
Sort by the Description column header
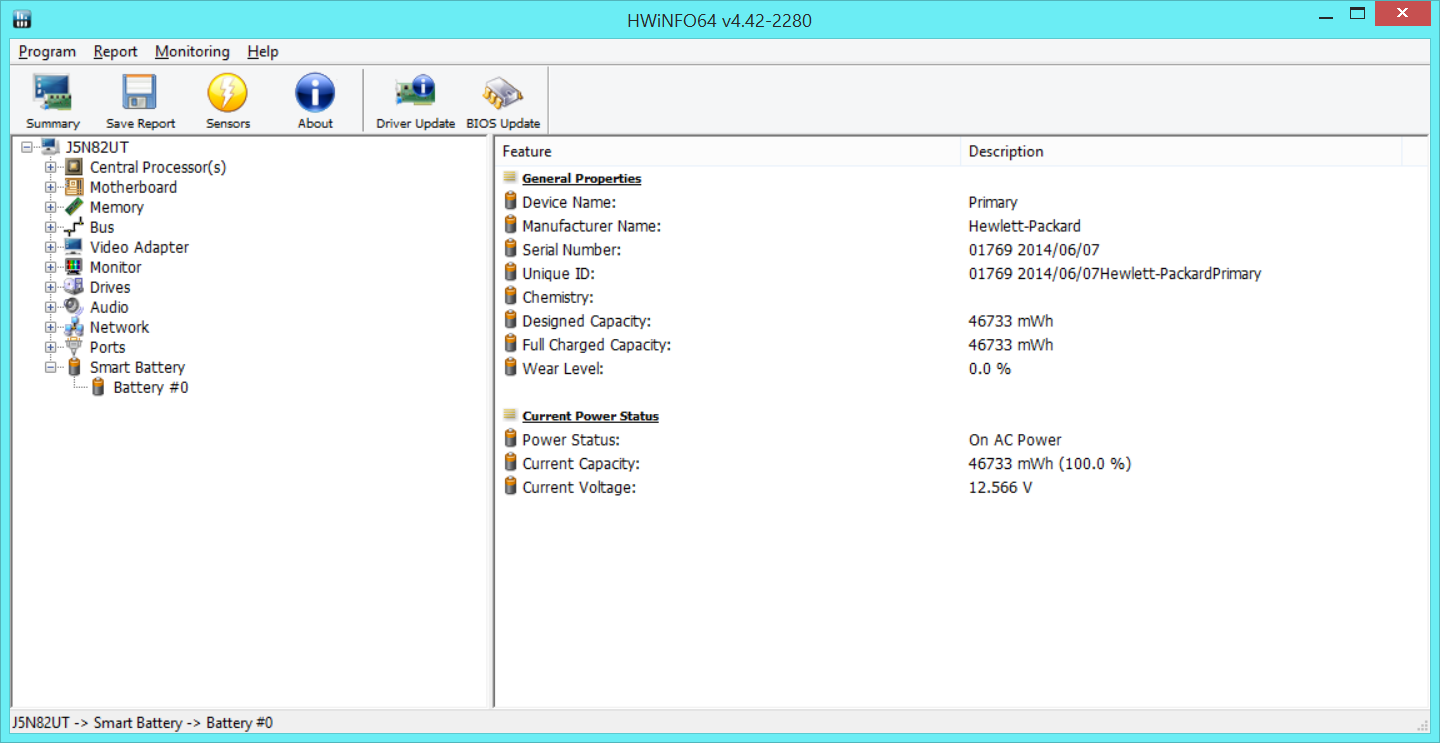click(1181, 151)
